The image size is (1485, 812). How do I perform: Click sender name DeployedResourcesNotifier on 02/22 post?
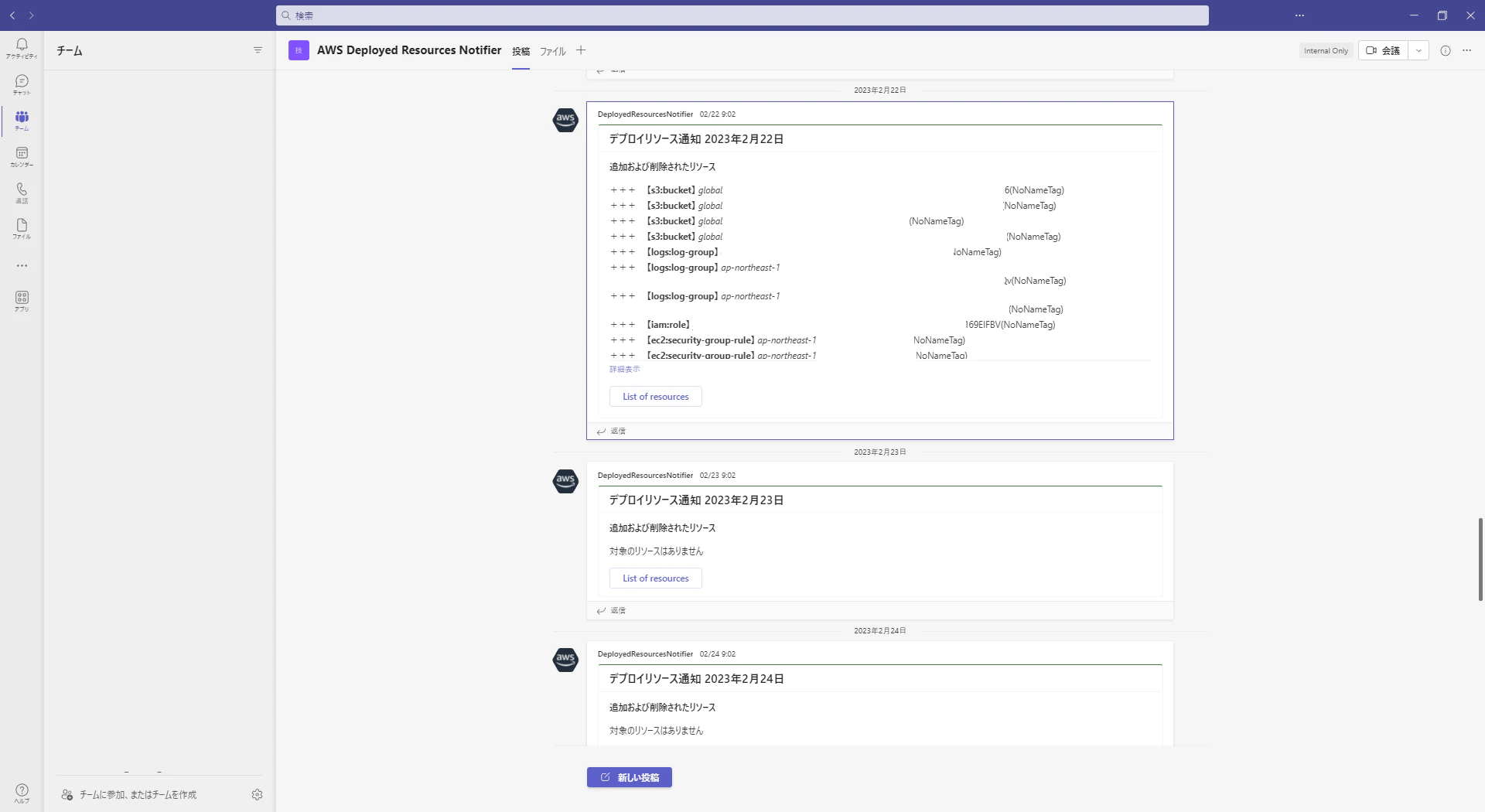[645, 114]
